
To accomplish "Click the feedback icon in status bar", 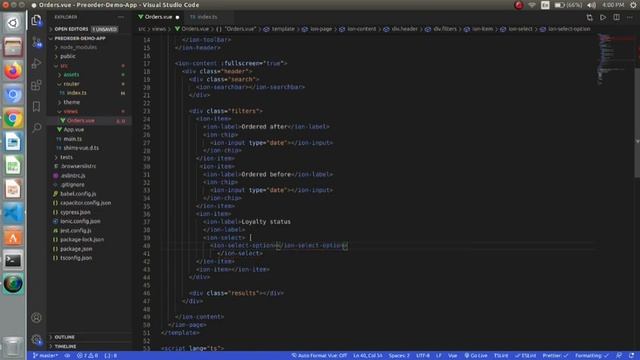I will coord(619,356).
